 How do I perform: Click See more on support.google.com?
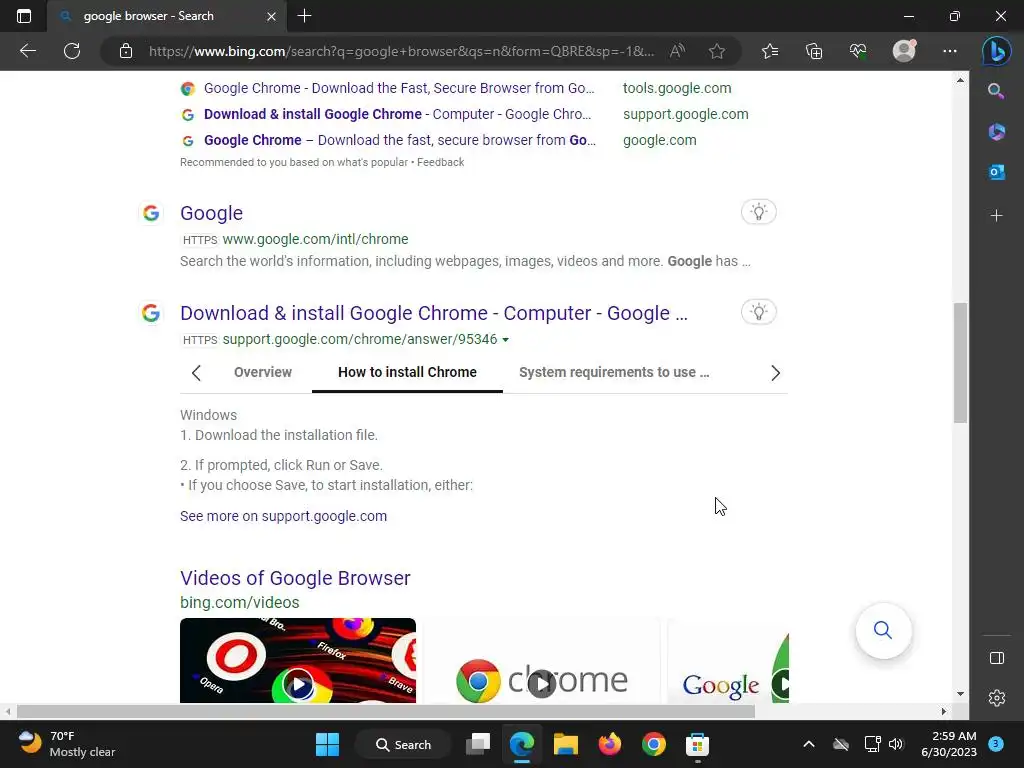(283, 516)
